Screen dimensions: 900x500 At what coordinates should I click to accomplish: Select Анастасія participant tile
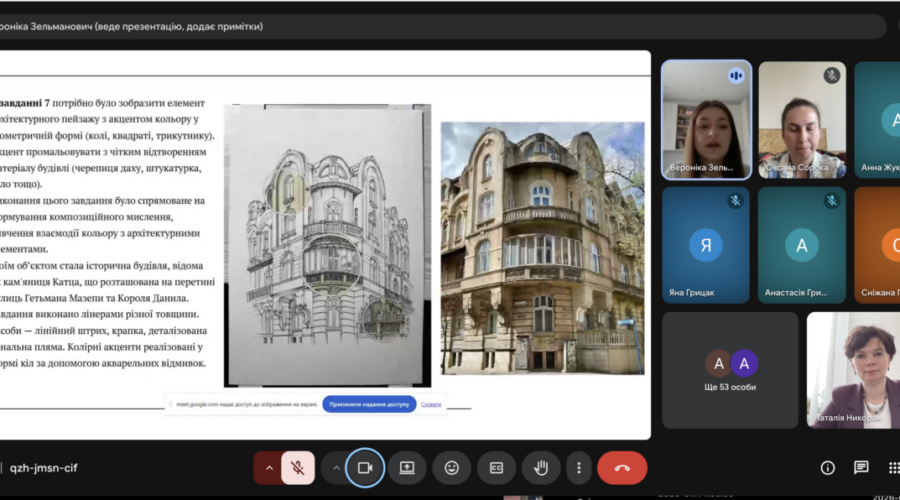click(802, 245)
